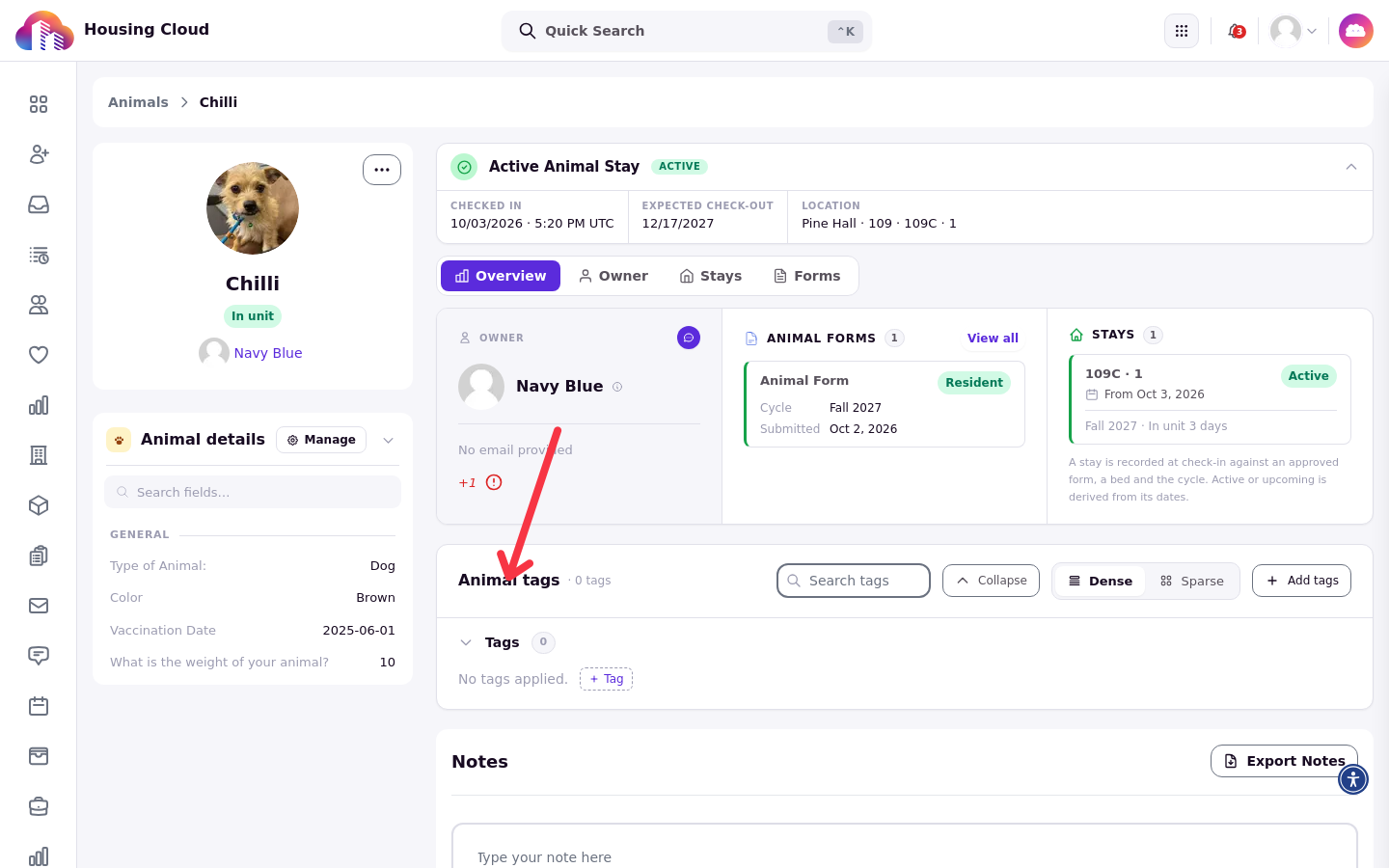Click the Collapse tags button
The width and height of the screenshot is (1389, 868).
[x=991, y=581]
